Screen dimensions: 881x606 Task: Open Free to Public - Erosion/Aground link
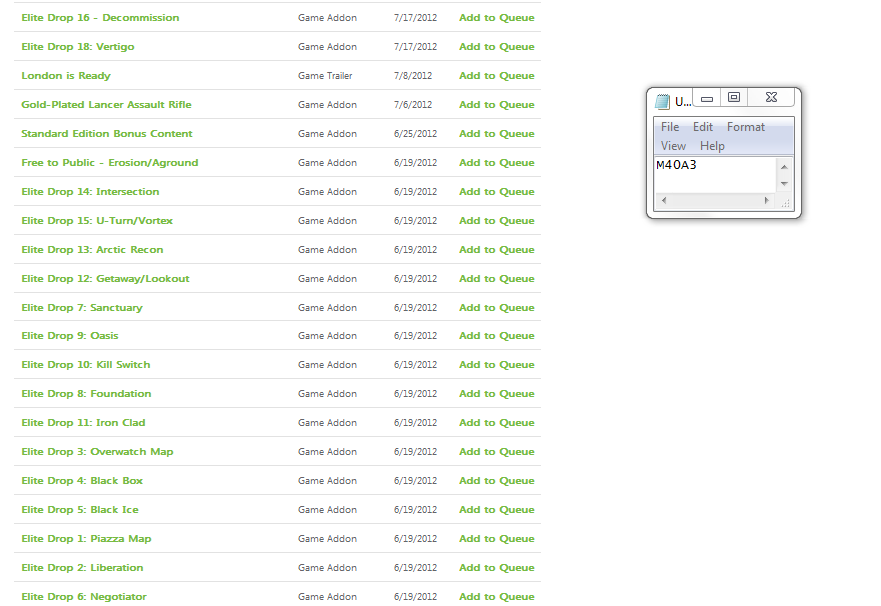pos(110,163)
